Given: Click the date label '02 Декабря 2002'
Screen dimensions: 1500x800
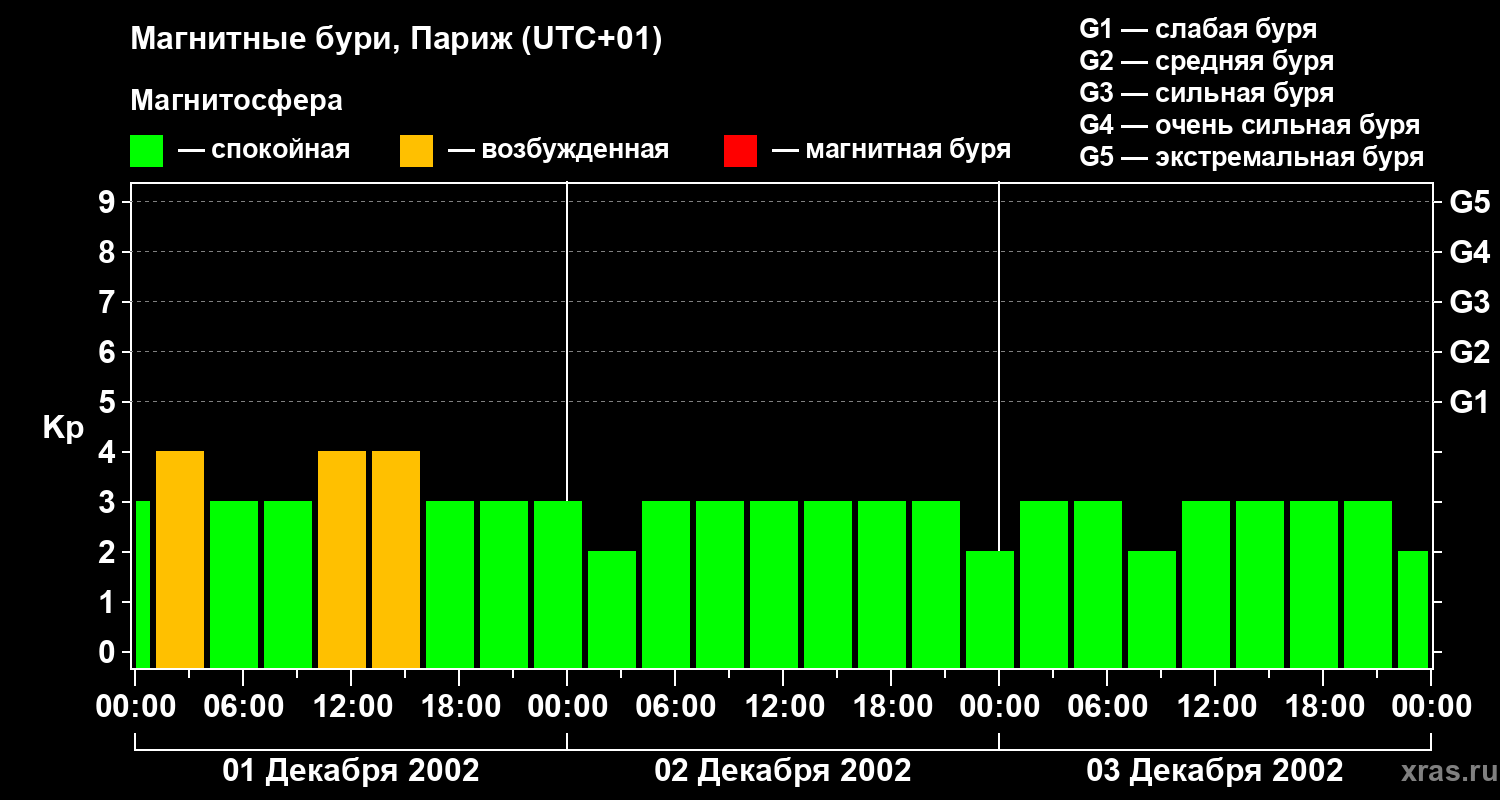Looking at the screenshot, I should [783, 771].
